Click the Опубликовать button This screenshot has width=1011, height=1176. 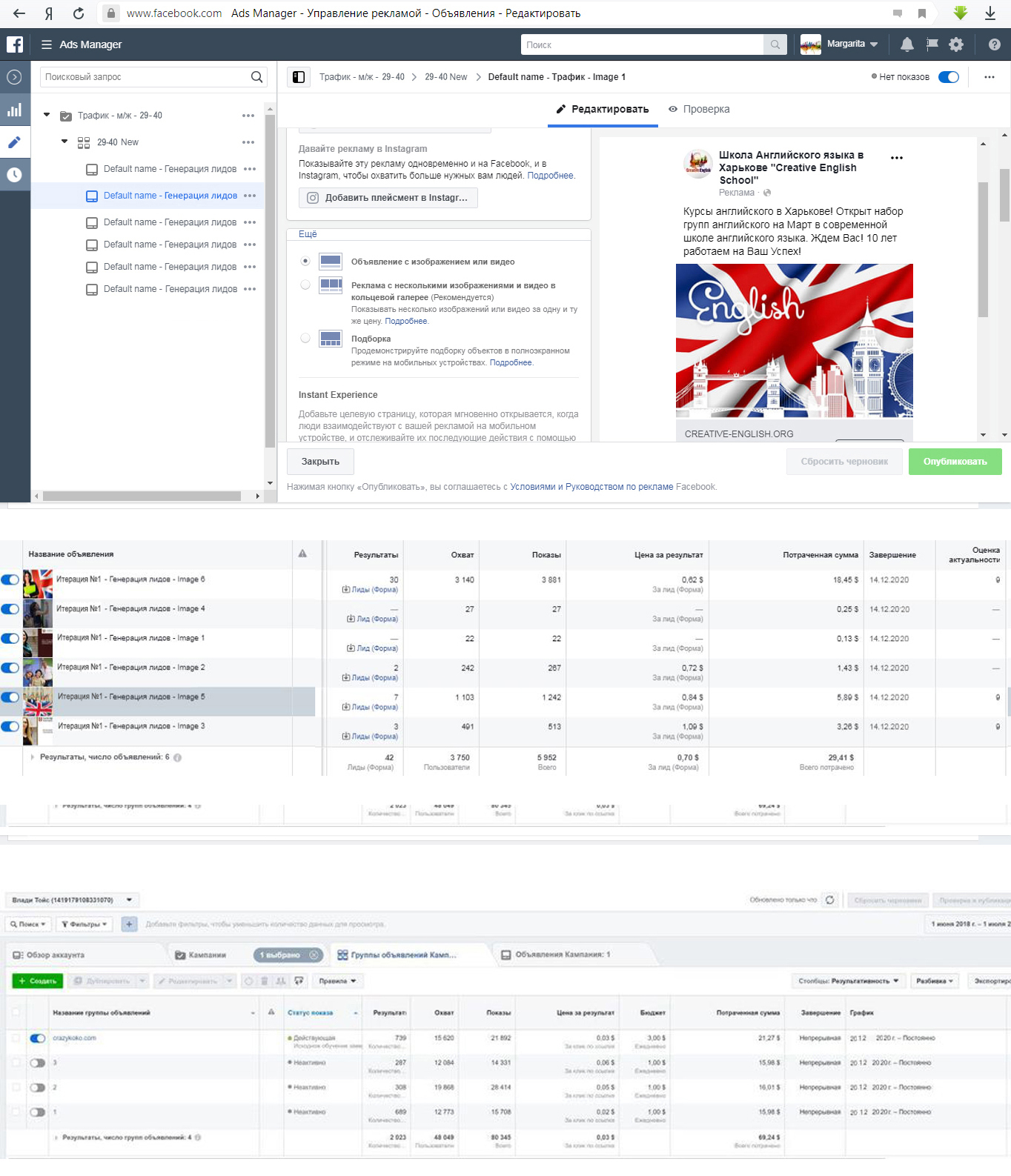coord(955,462)
